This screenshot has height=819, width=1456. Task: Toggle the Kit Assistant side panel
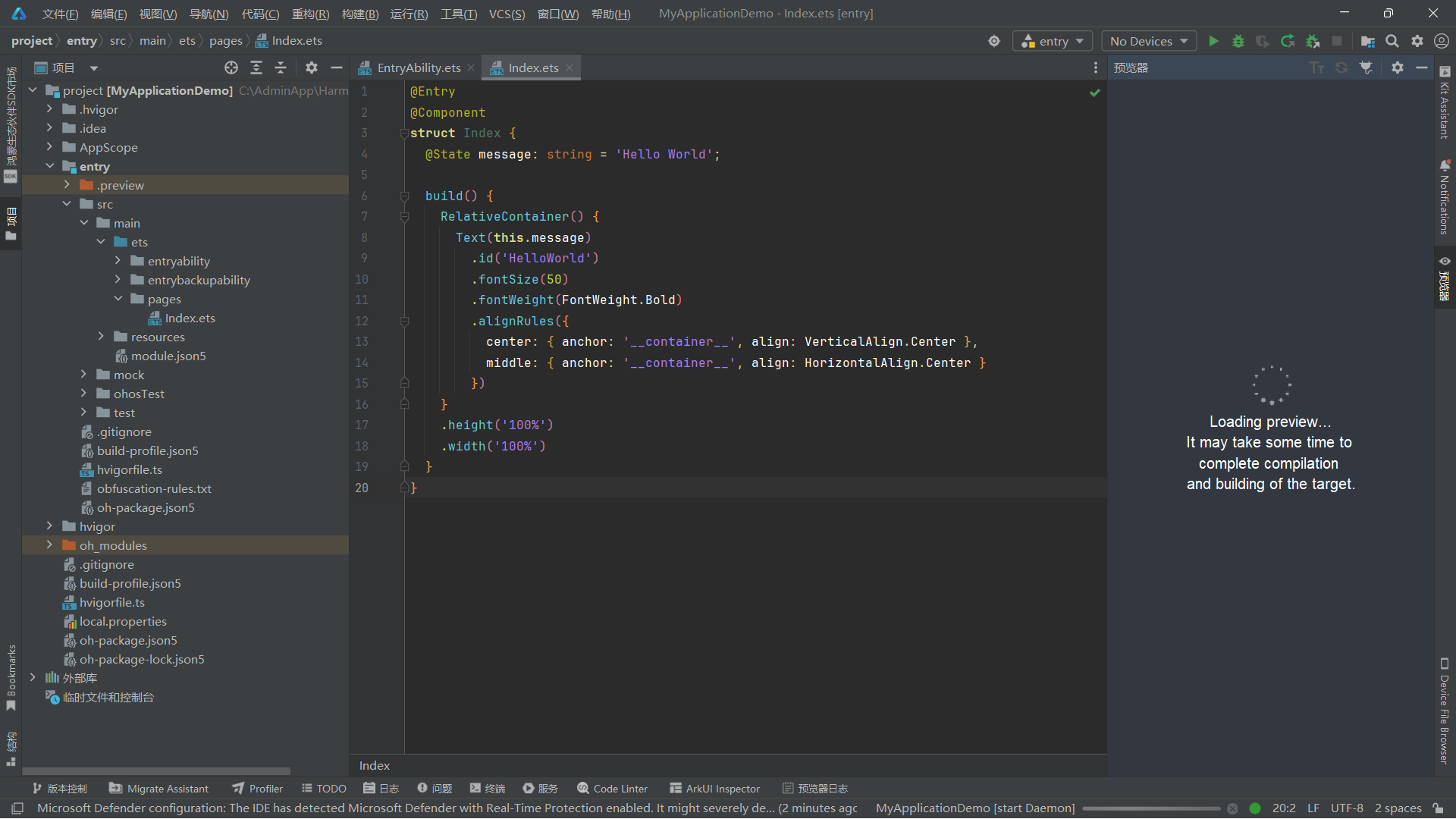(1445, 103)
